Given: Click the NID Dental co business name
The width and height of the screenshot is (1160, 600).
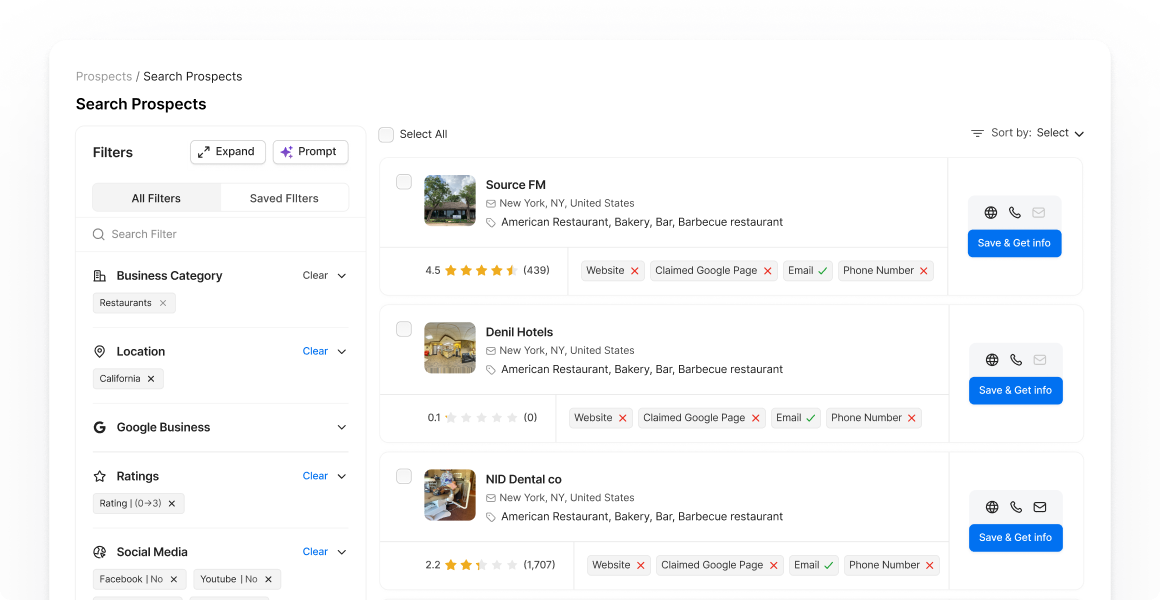Looking at the screenshot, I should (x=524, y=479).
